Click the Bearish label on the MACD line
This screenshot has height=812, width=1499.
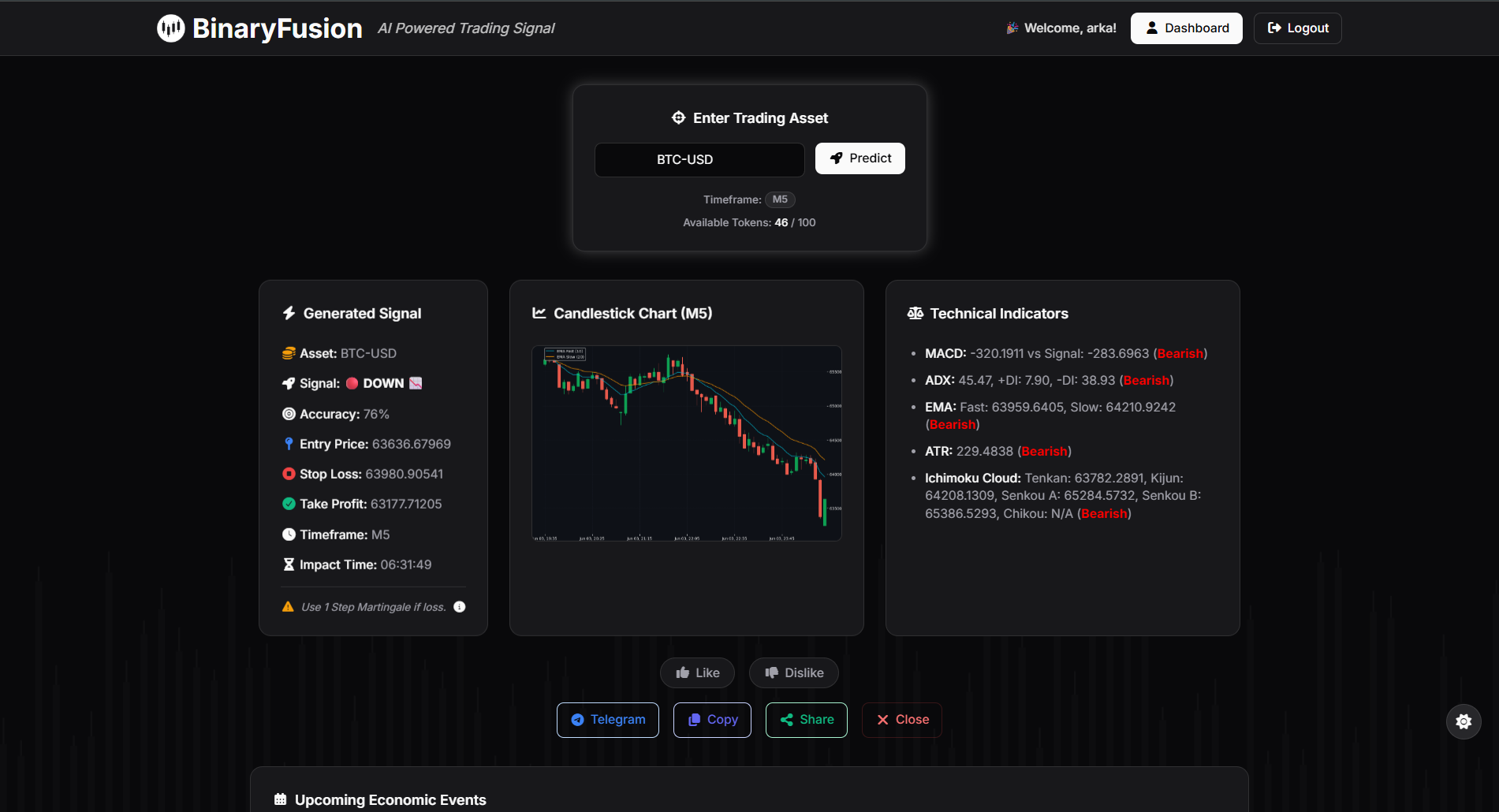click(x=1180, y=353)
